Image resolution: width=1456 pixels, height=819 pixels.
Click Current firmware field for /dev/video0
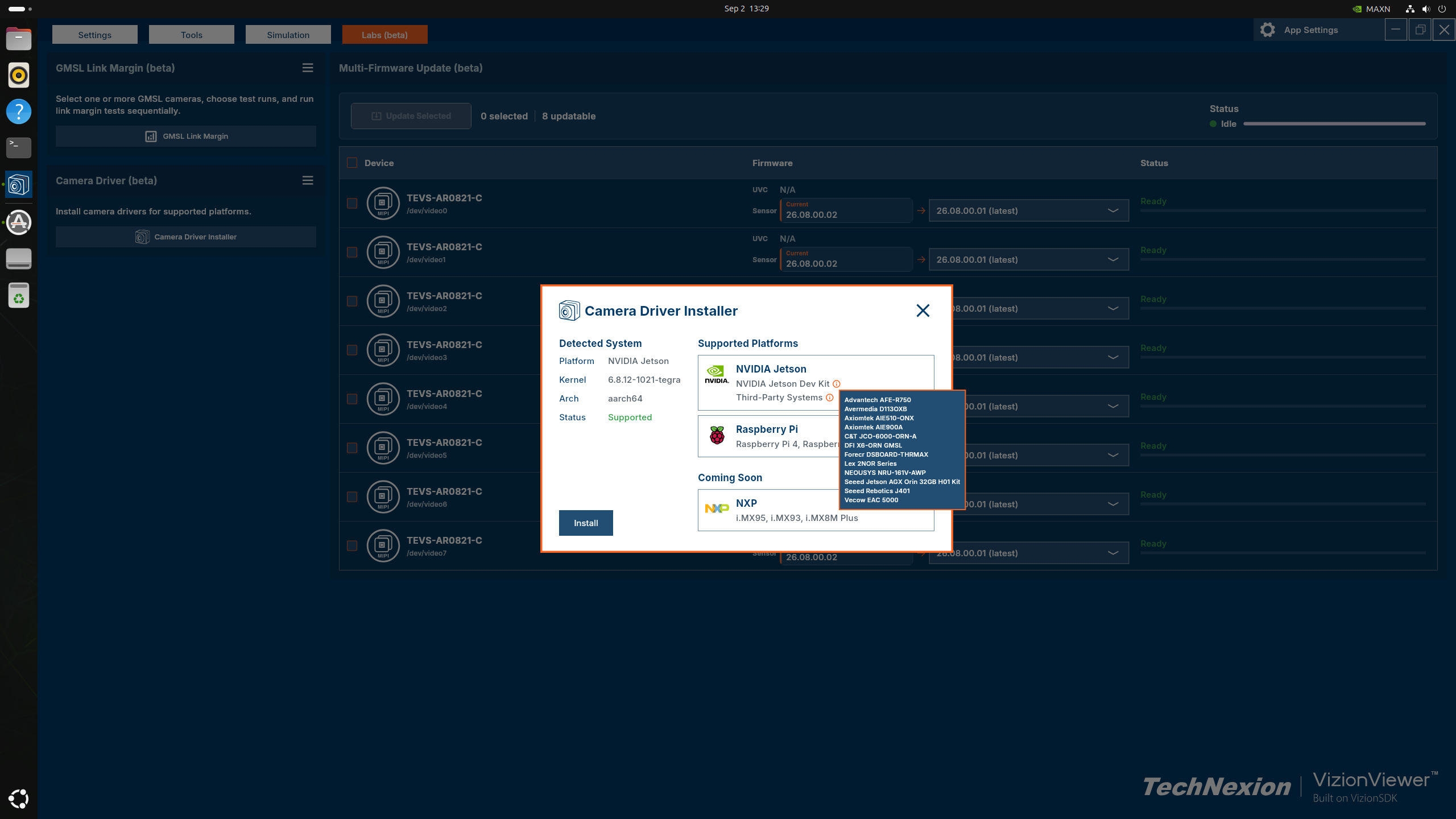[x=847, y=210]
